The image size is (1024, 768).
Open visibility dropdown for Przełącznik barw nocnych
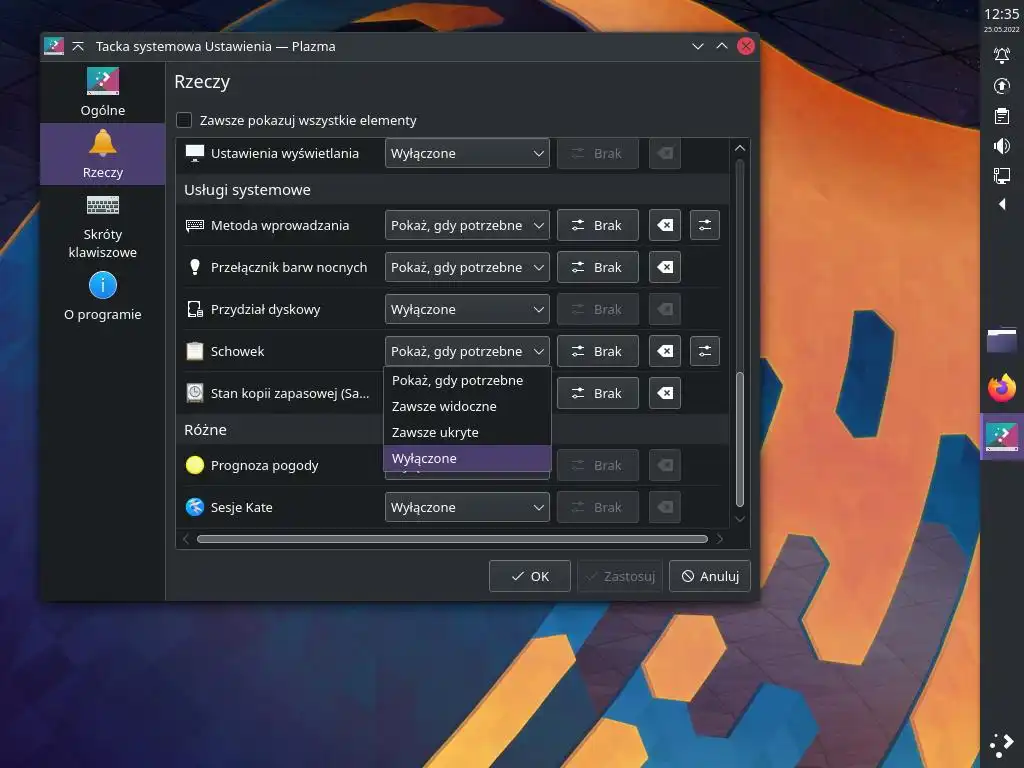(x=467, y=267)
